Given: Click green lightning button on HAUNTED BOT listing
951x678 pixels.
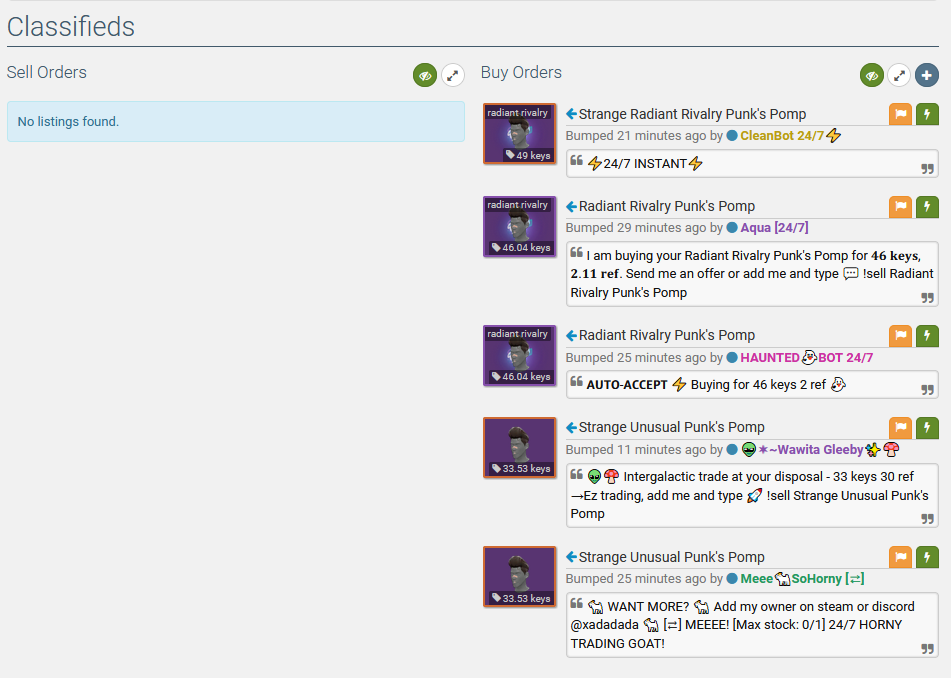Looking at the screenshot, I should pyautogui.click(x=927, y=335).
